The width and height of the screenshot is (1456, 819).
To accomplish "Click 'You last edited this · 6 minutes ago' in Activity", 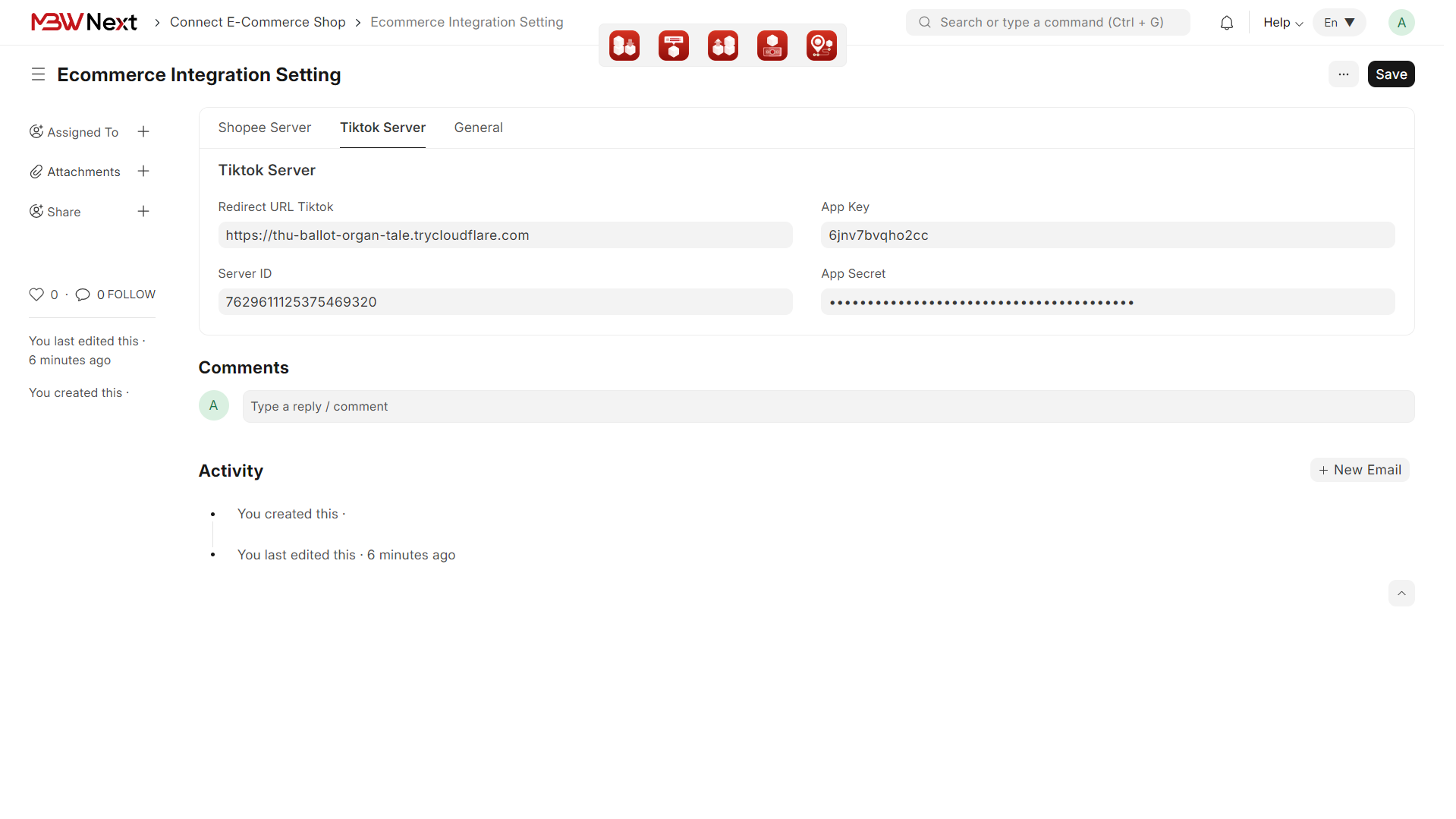I will click(346, 555).
